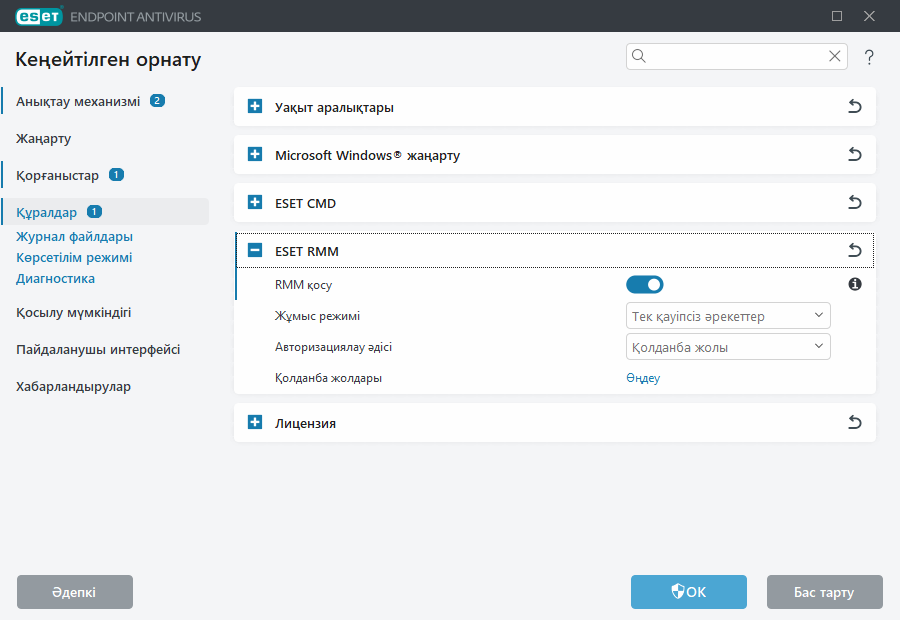Reset the ESET RMM section settings
Screen dimensions: 900x620
tap(854, 251)
